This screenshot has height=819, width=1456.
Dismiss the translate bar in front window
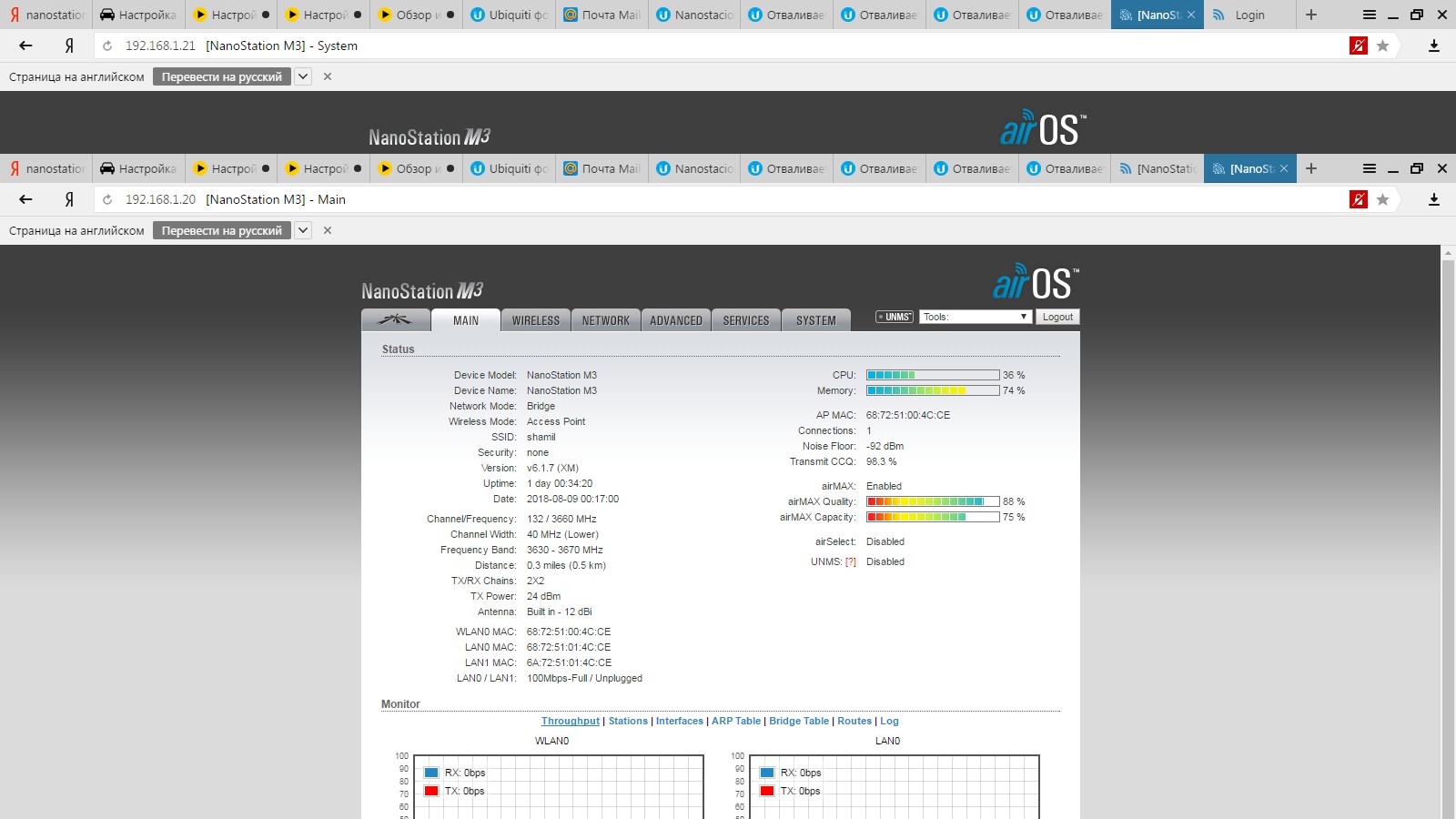[x=328, y=230]
